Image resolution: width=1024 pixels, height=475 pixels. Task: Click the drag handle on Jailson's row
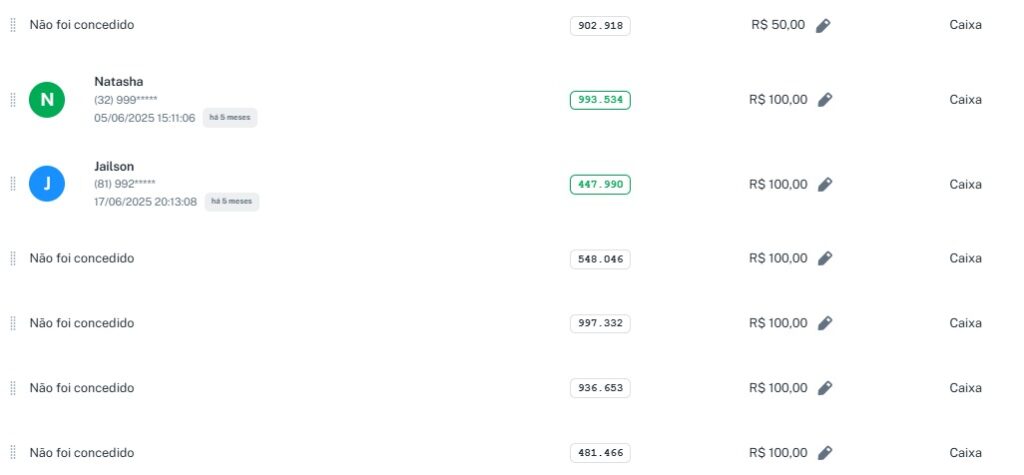13,184
